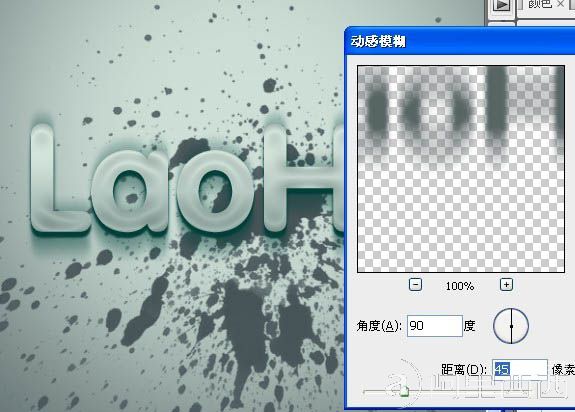Viewport: 575px width, 412px height.
Task: Click the 100% zoom level label
Action: click(x=460, y=286)
